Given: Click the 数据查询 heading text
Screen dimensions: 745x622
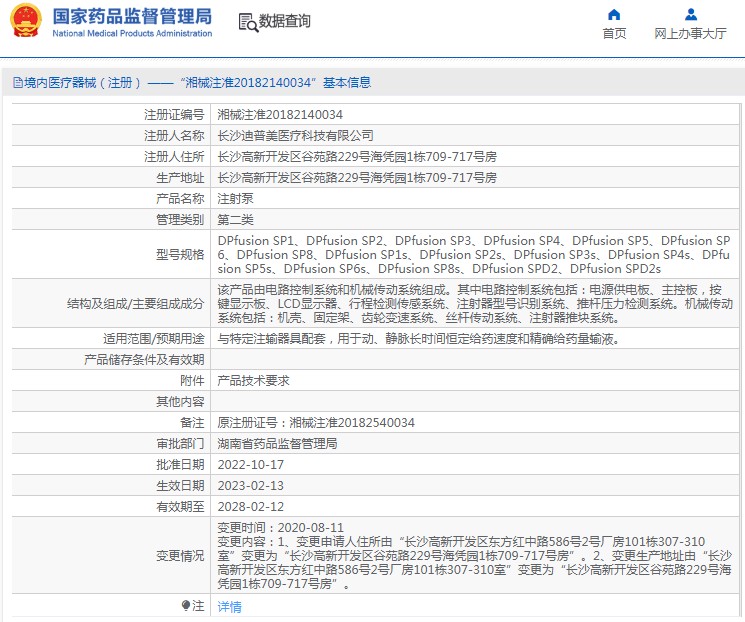Looking at the screenshot, I should [285, 21].
